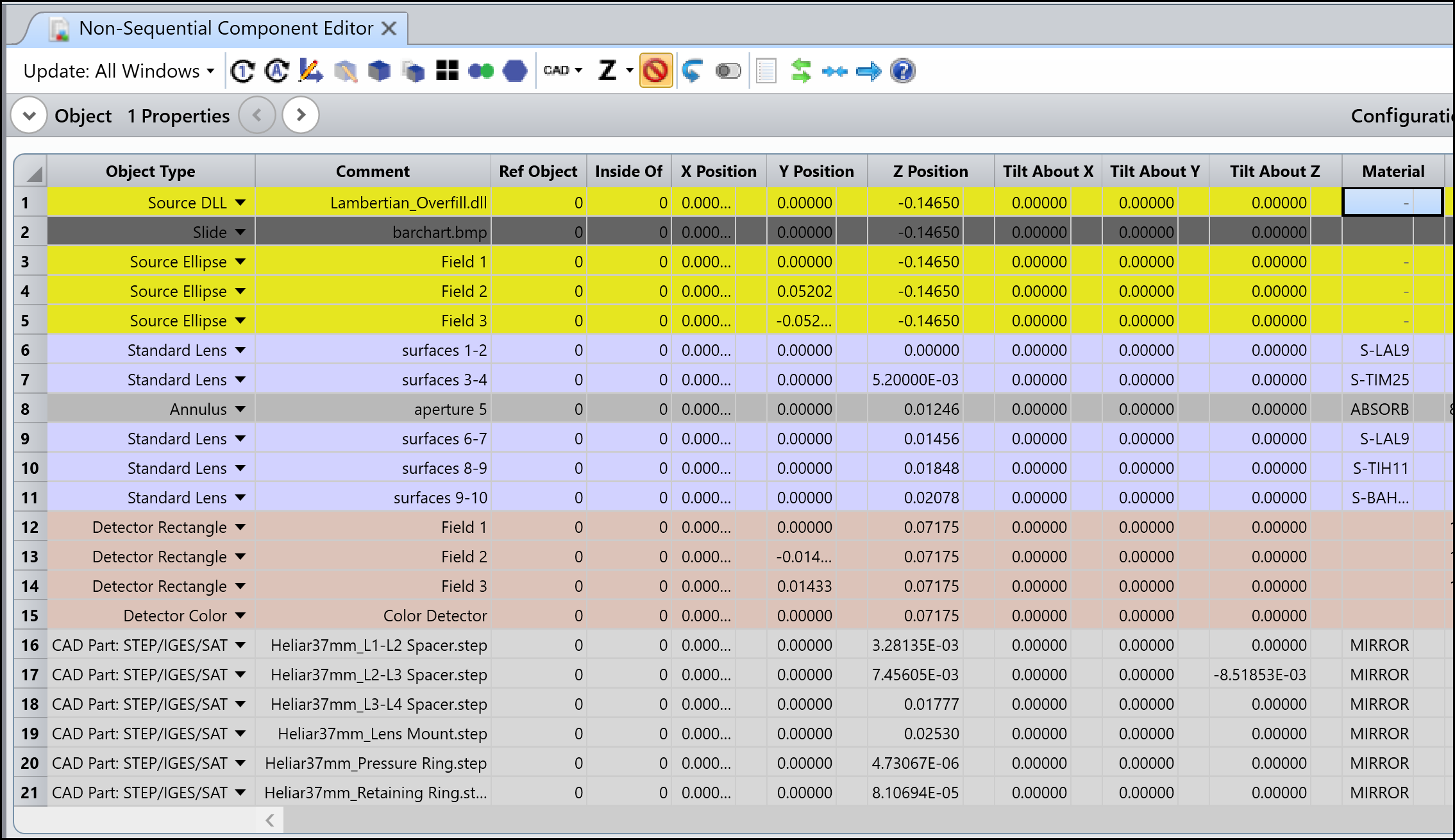Open the help question mark icon
The height and width of the screenshot is (840, 1455).
(x=903, y=71)
